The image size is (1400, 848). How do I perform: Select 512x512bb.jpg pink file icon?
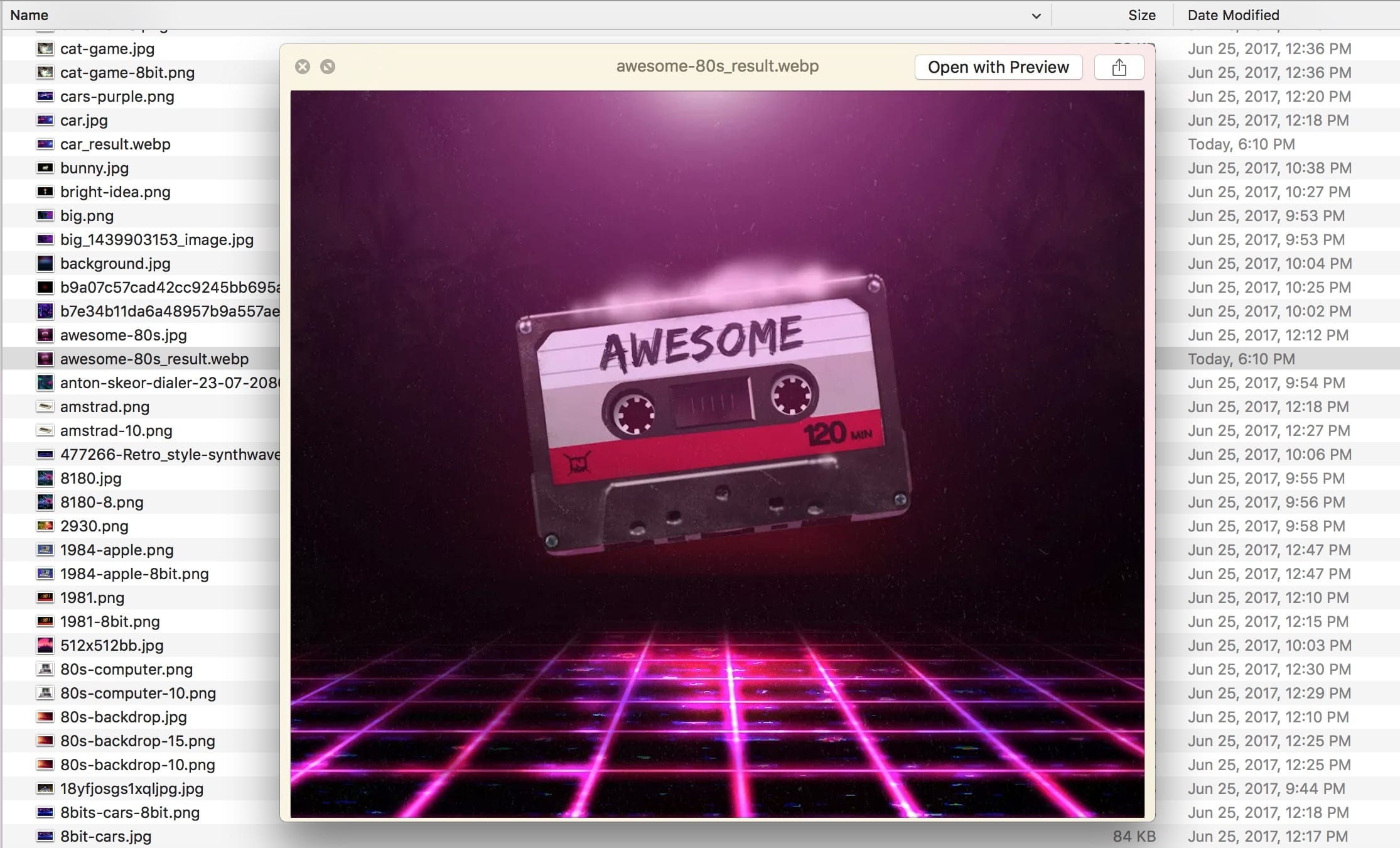(45, 645)
